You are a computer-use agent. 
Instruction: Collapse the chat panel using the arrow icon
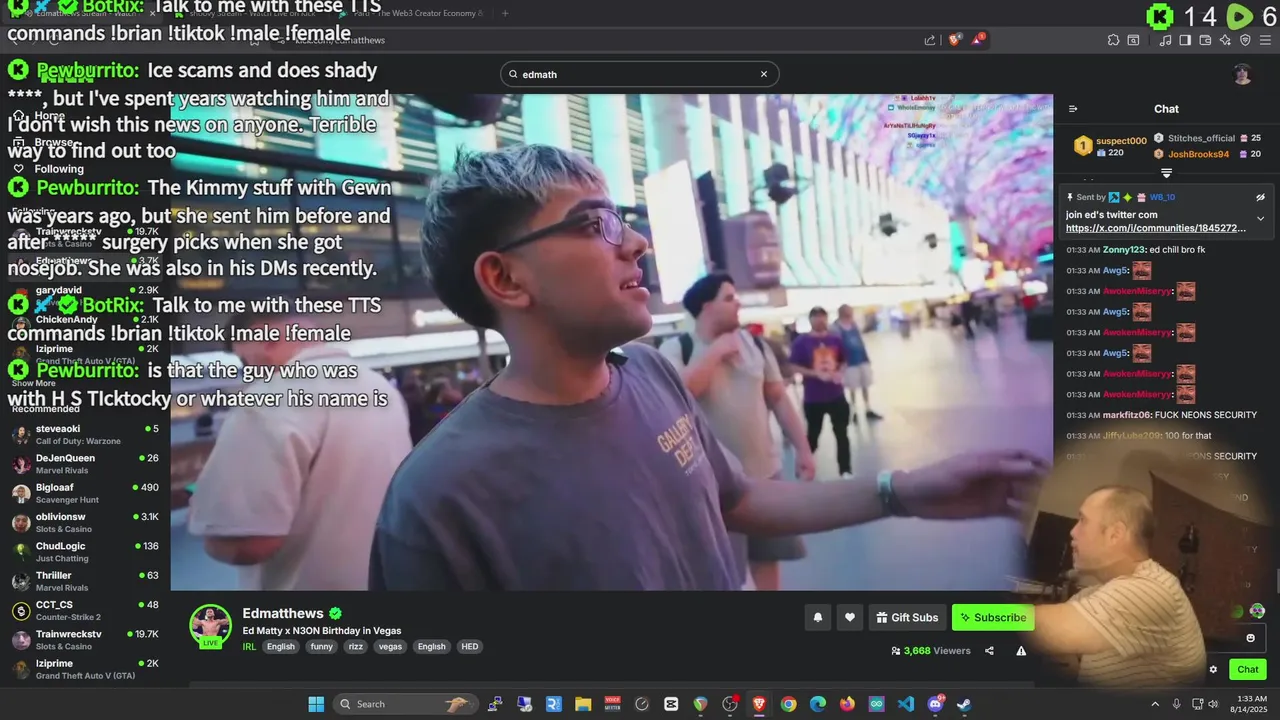tap(1073, 109)
